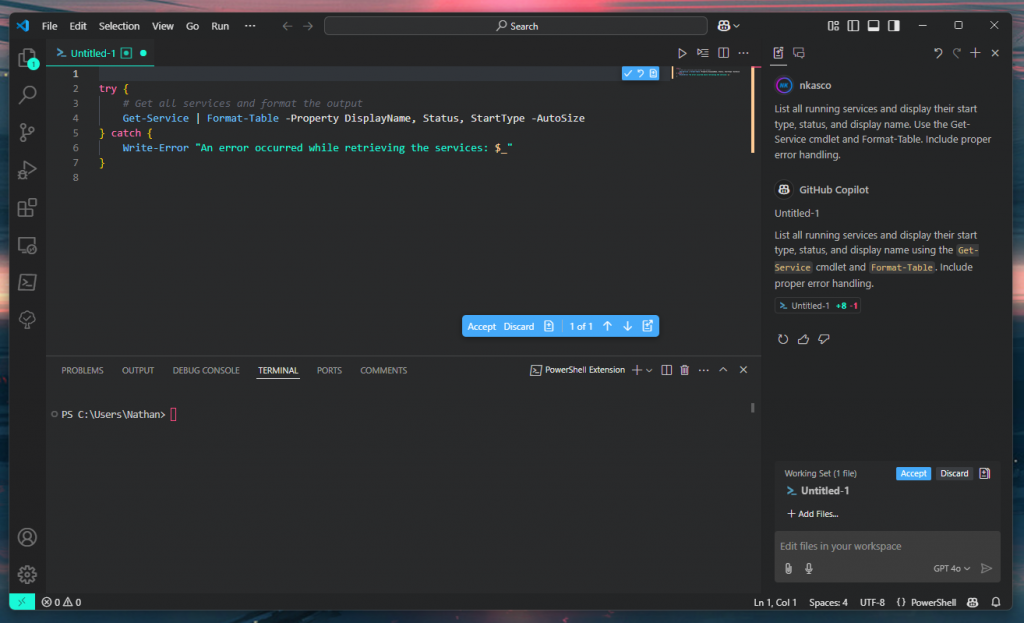Go to next change down arrow

(628, 326)
